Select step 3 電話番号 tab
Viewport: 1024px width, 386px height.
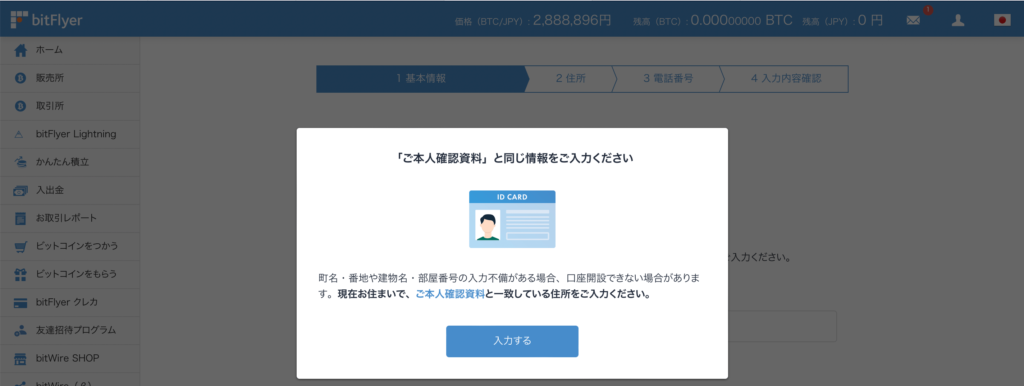pyautogui.click(x=668, y=78)
